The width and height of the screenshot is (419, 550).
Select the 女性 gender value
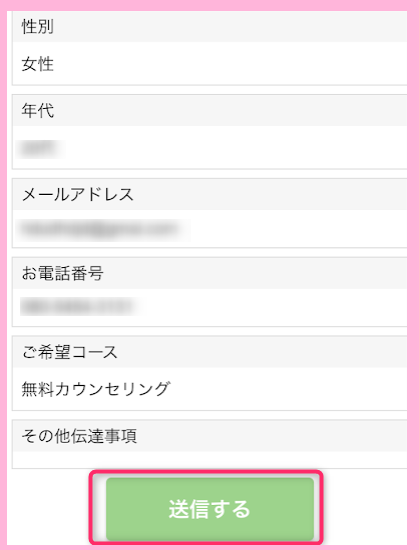(38, 64)
